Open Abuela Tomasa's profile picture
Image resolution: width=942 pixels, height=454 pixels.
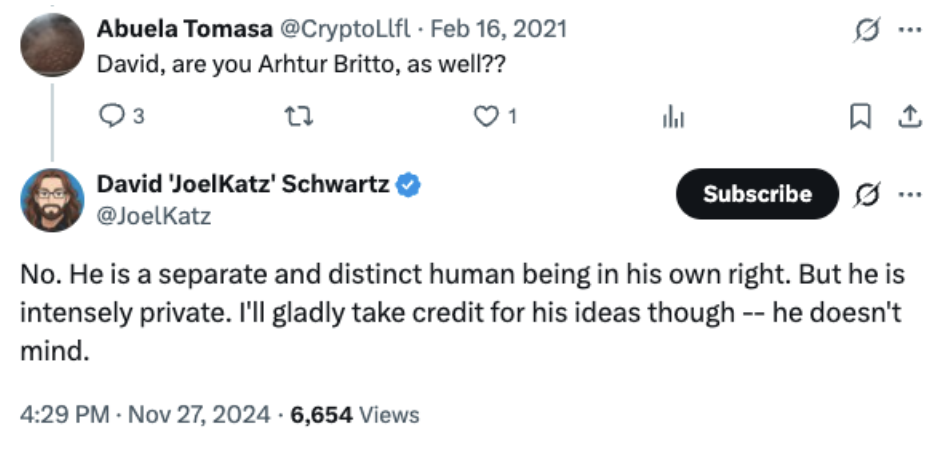(51, 45)
